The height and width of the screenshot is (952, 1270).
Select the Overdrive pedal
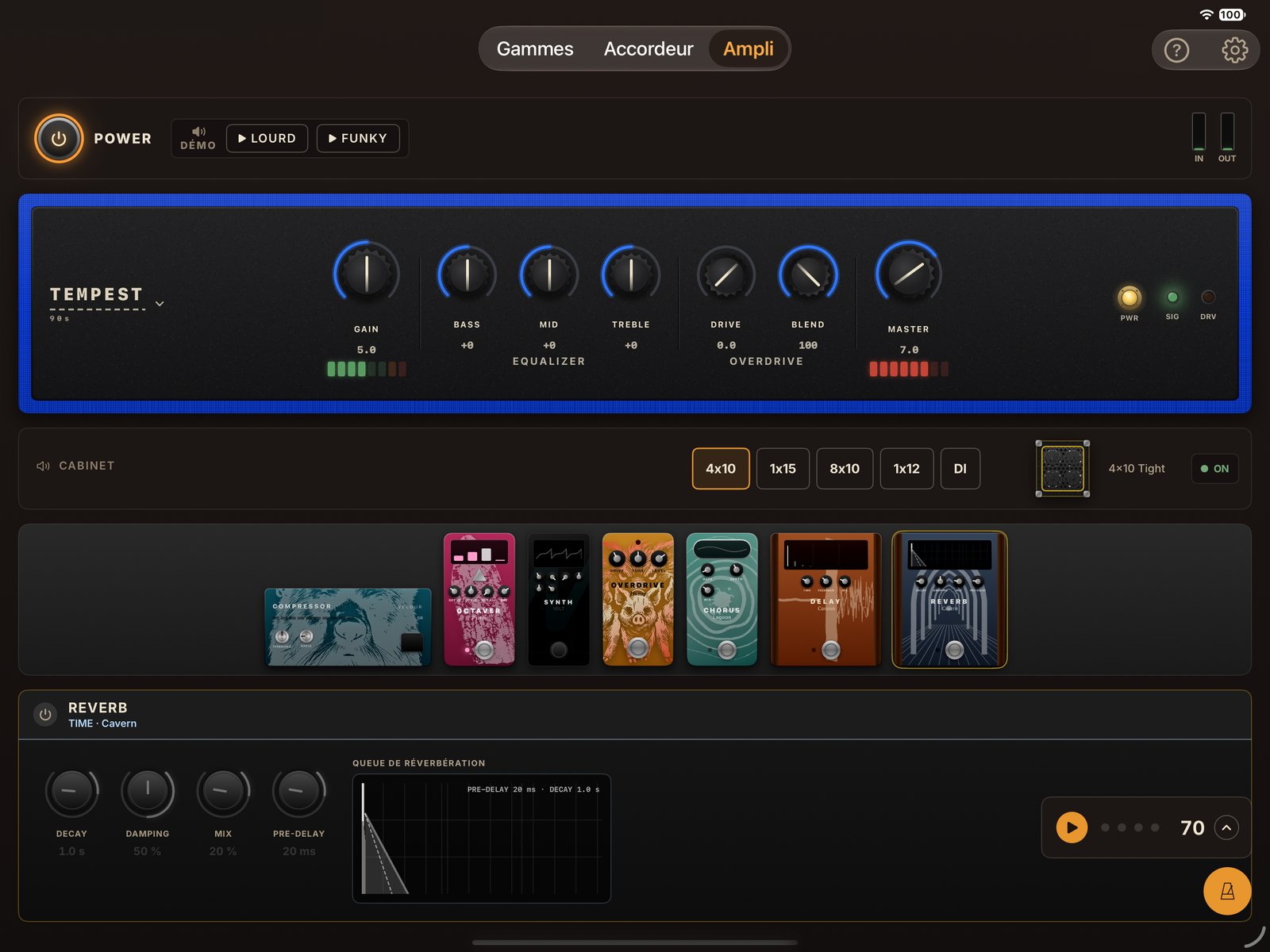638,599
